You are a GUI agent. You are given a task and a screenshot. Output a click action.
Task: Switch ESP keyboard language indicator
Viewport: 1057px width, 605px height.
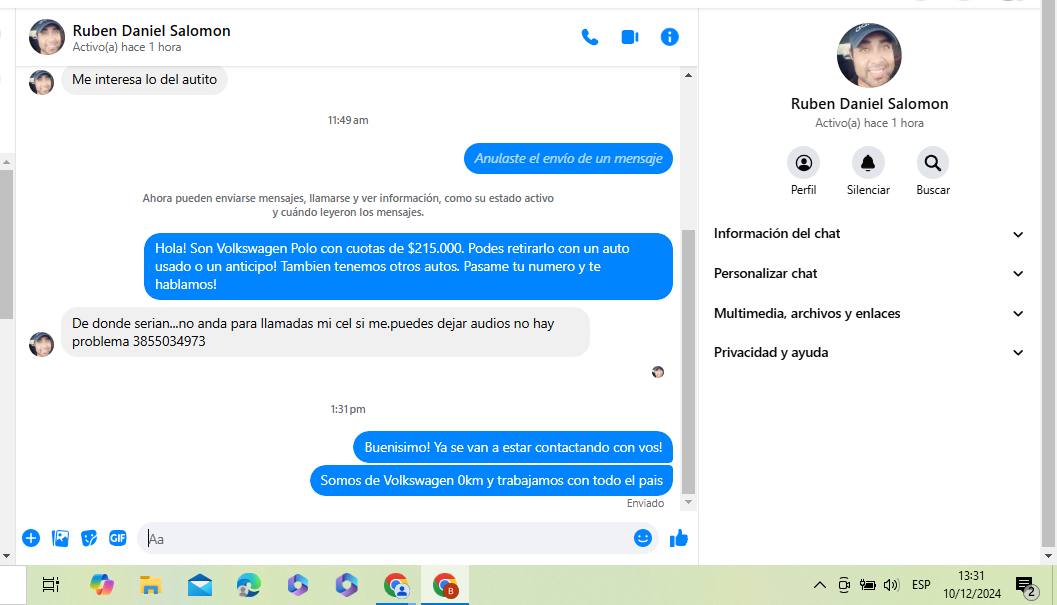[922, 585]
